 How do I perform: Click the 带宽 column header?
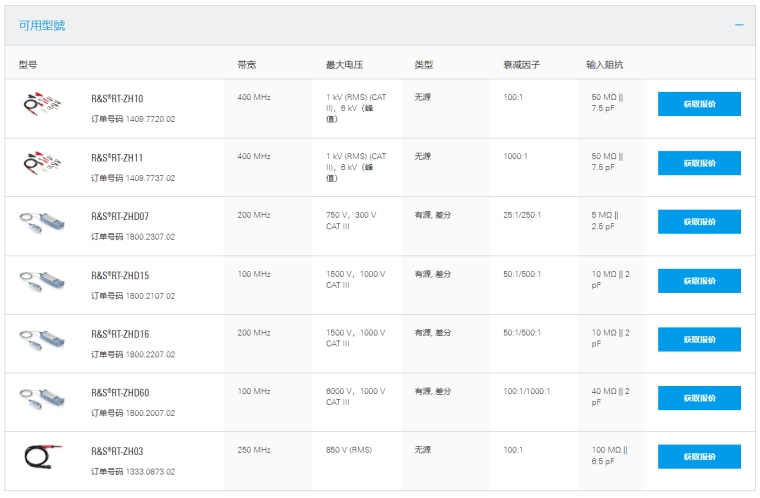coord(246,64)
